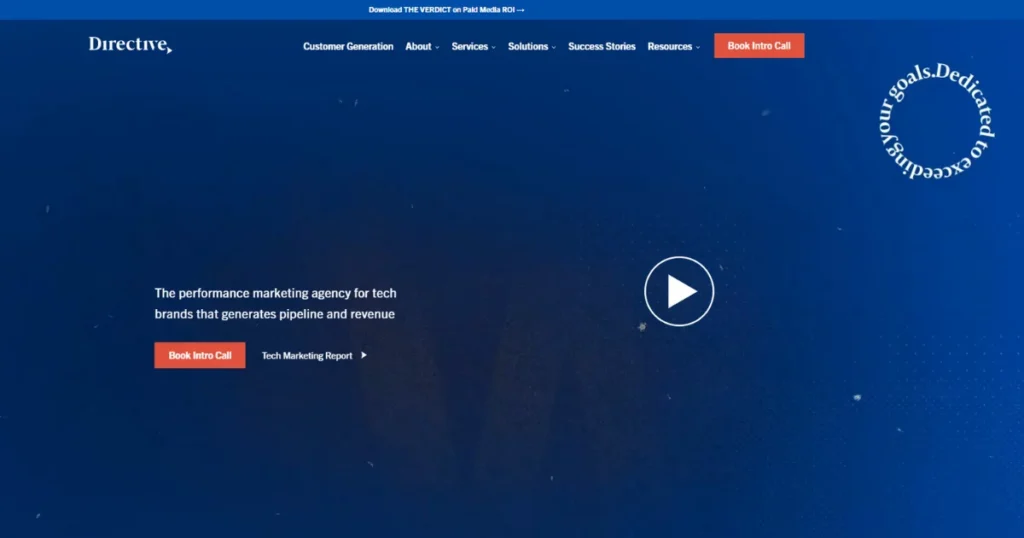Open the Services menu
Image resolution: width=1024 pixels, height=538 pixels.
[470, 46]
